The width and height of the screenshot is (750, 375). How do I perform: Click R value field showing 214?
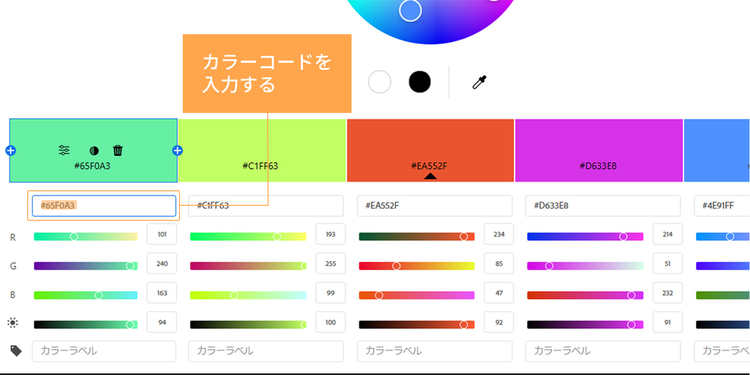click(x=668, y=234)
